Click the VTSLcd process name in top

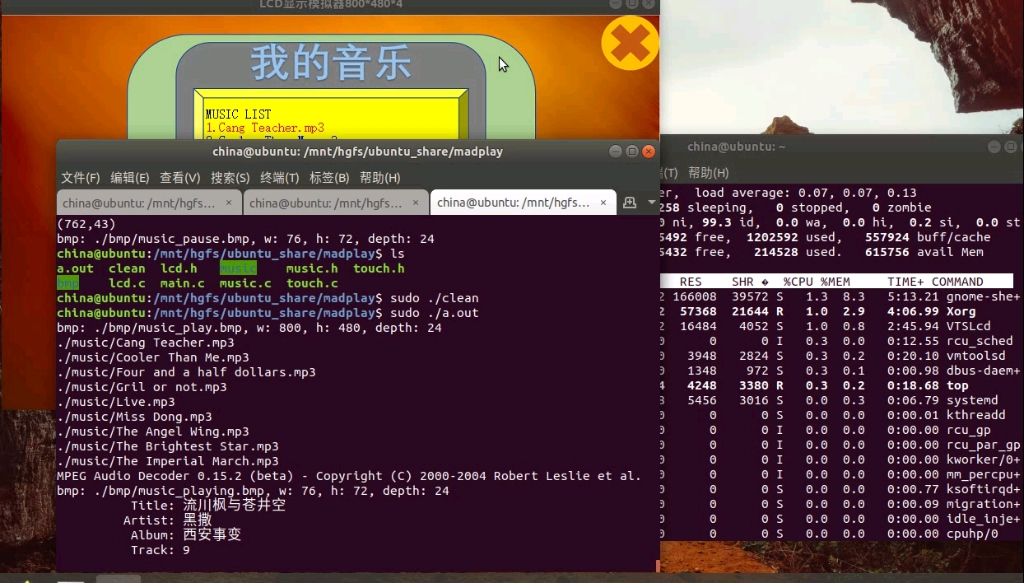tap(968, 326)
